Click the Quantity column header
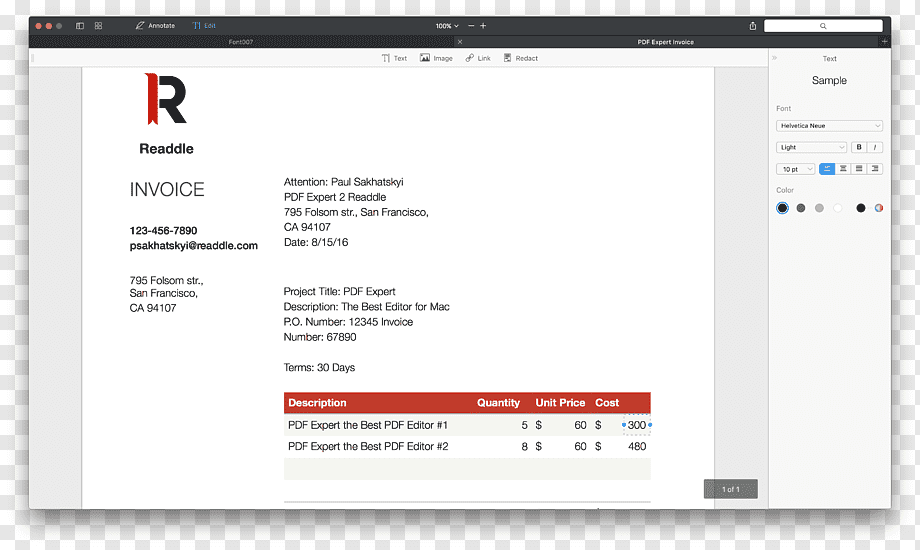920x550 pixels. click(498, 403)
